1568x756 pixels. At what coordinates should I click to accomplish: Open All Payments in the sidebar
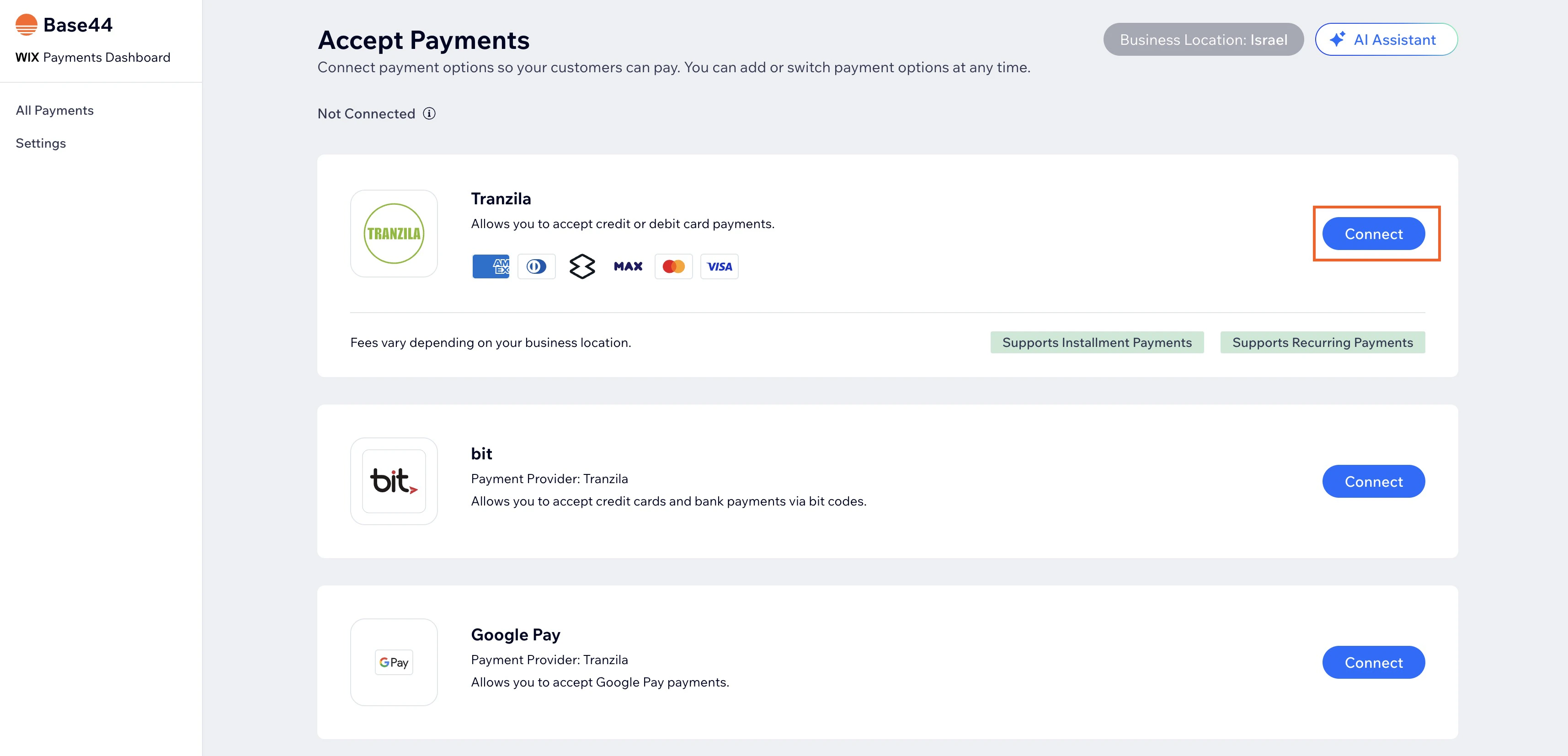[55, 111]
